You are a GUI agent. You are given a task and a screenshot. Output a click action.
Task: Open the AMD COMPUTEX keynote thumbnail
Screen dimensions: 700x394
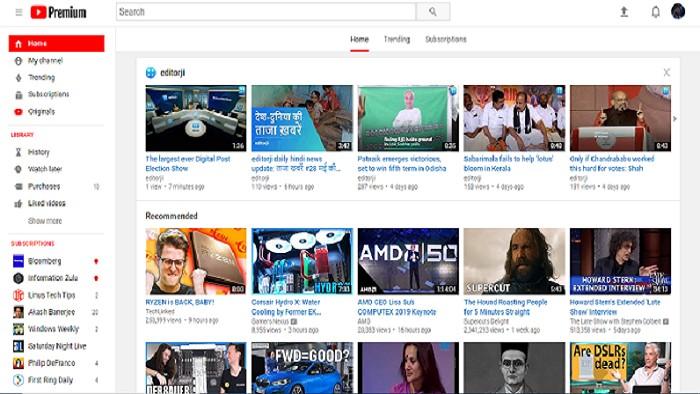point(408,261)
